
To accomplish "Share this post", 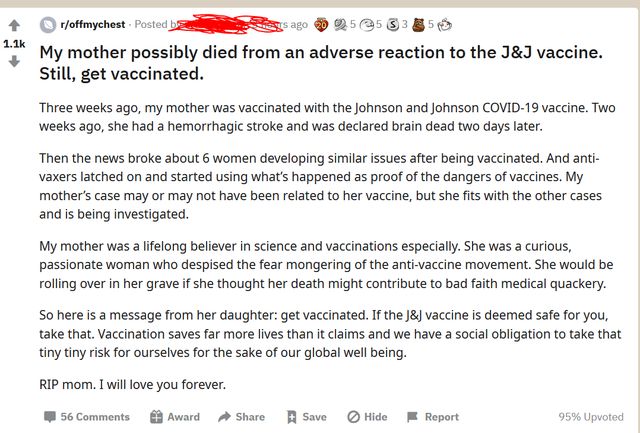I will (x=241, y=417).
